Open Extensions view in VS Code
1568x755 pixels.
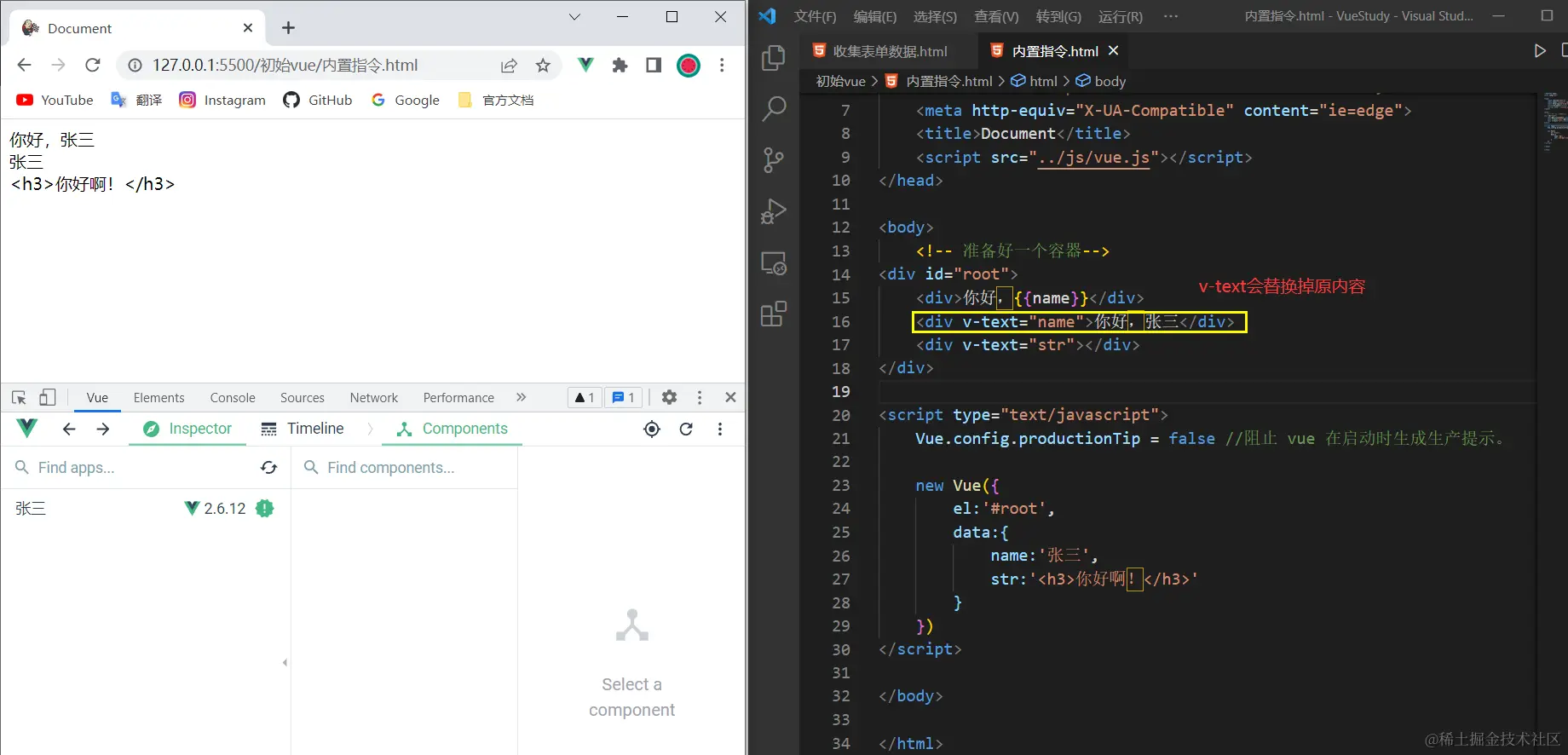click(x=774, y=314)
